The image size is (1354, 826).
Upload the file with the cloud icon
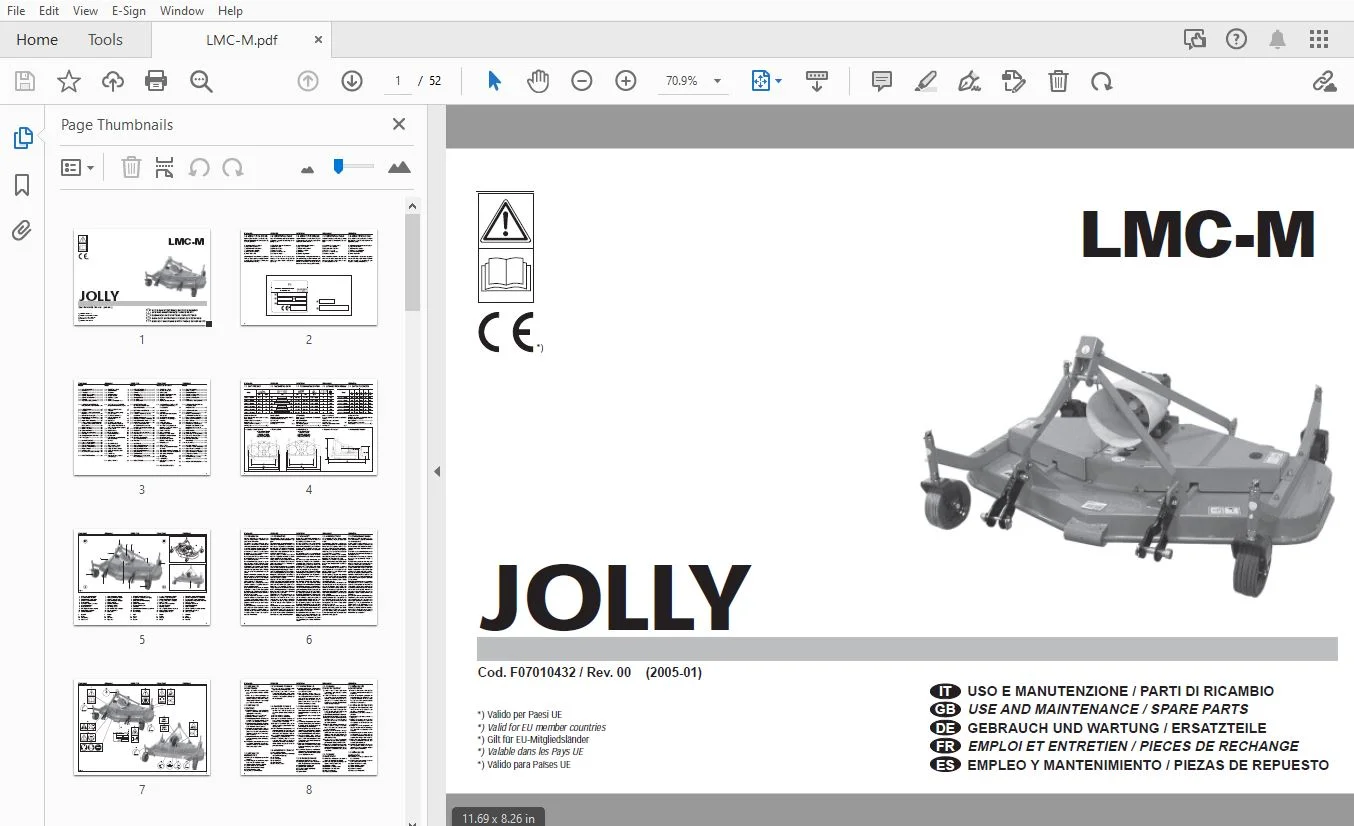[113, 81]
